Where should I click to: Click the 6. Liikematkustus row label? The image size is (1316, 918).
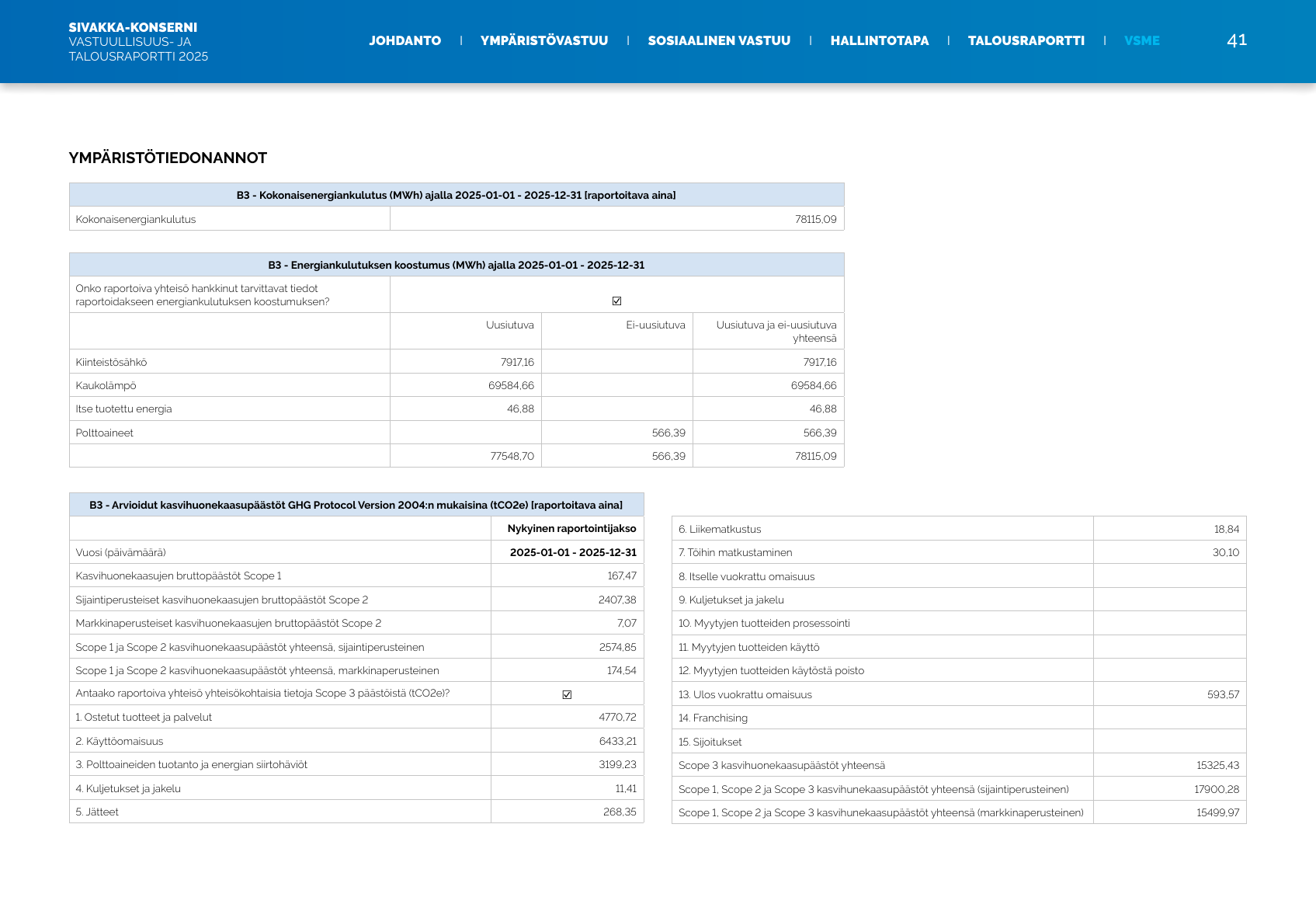click(720, 529)
